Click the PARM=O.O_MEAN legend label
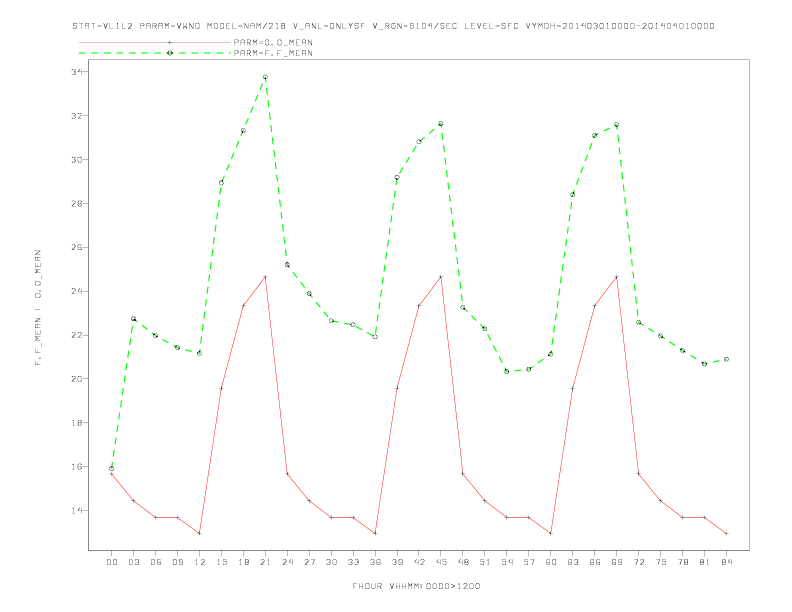This screenshot has height=612, width=792. click(x=273, y=42)
